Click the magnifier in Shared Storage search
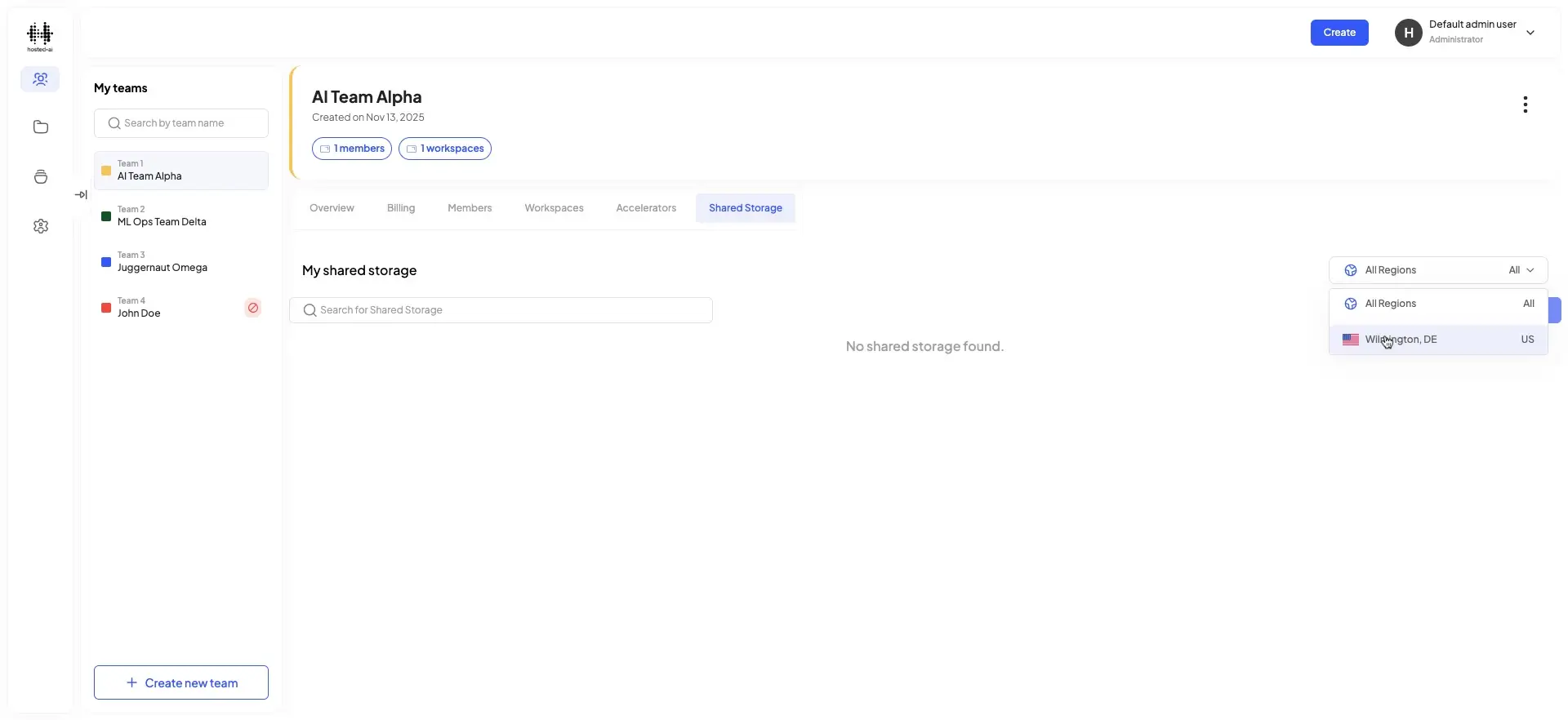 310,310
